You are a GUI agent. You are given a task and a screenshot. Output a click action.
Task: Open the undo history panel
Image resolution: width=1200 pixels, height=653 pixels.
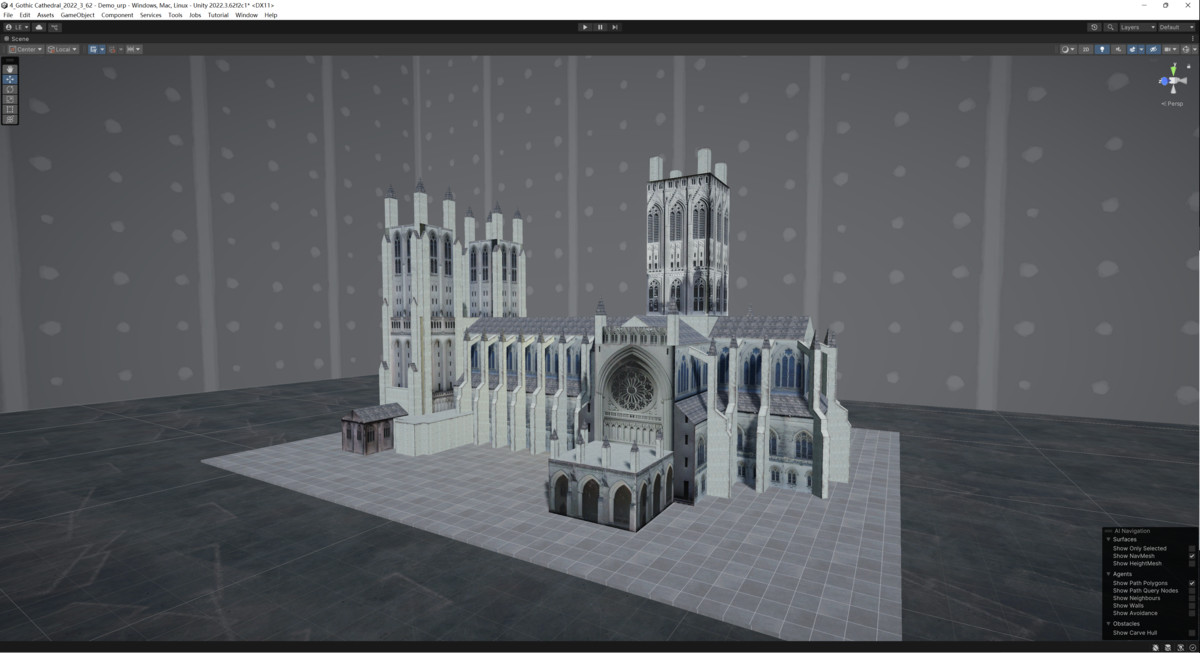click(1093, 27)
